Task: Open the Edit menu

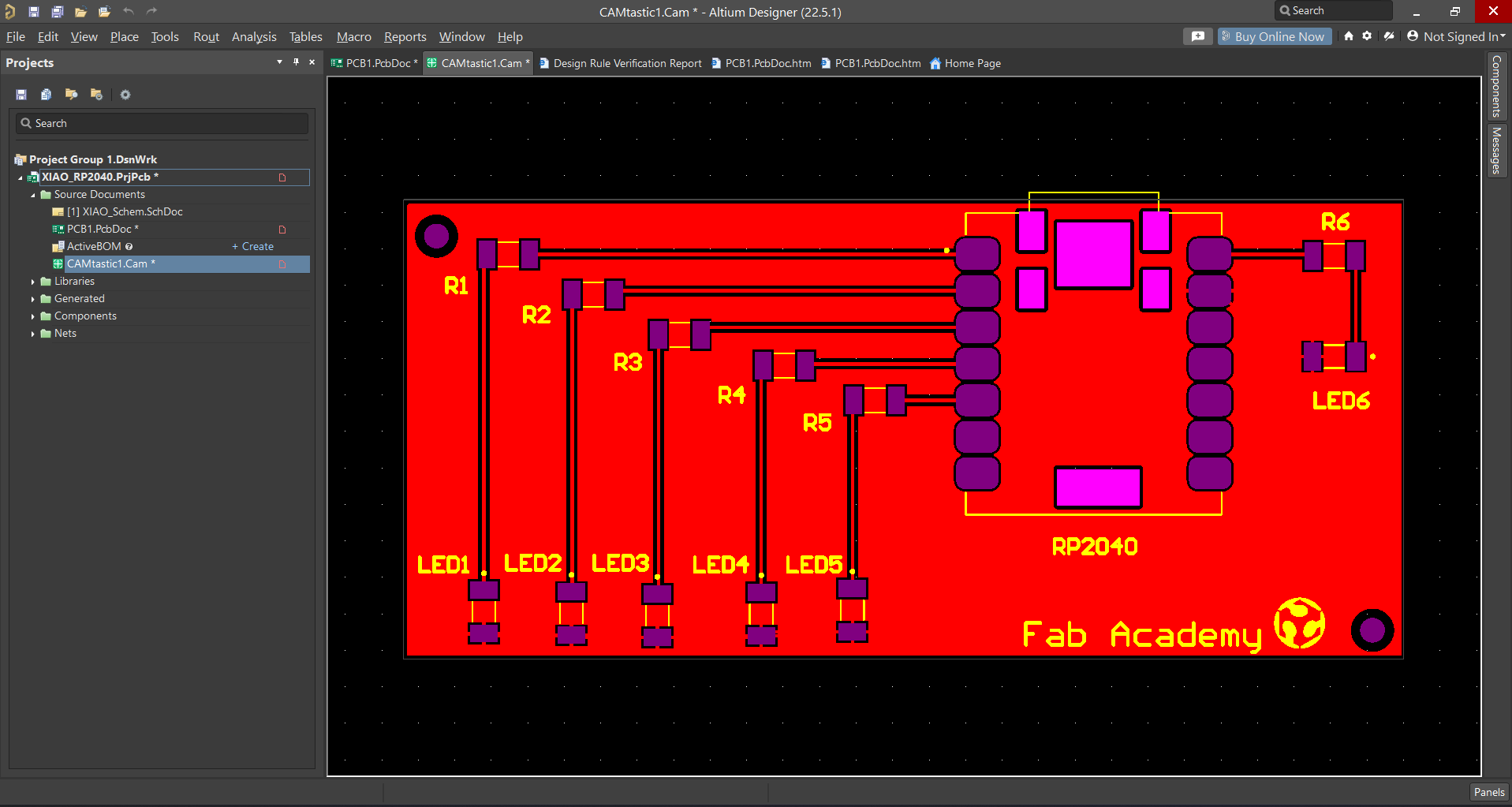Action: (x=48, y=36)
